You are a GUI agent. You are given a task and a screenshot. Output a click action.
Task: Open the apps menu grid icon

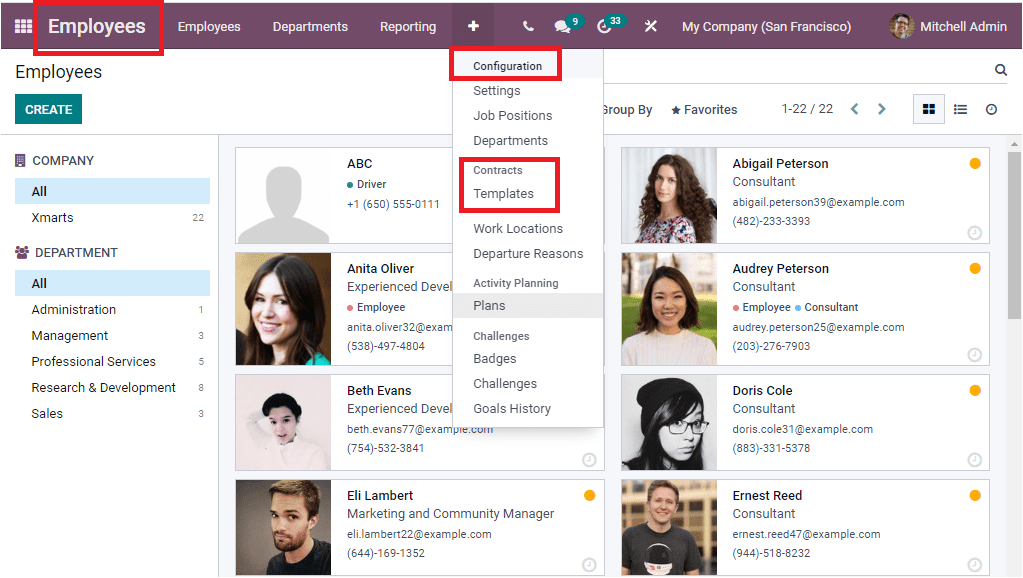click(x=22, y=26)
